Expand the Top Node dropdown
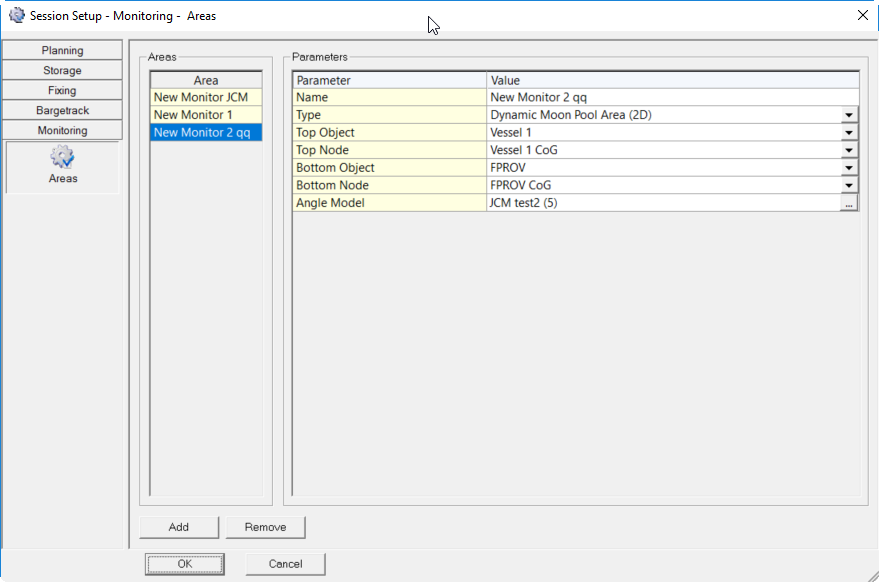Screen dimensions: 879x582 [x=849, y=150]
